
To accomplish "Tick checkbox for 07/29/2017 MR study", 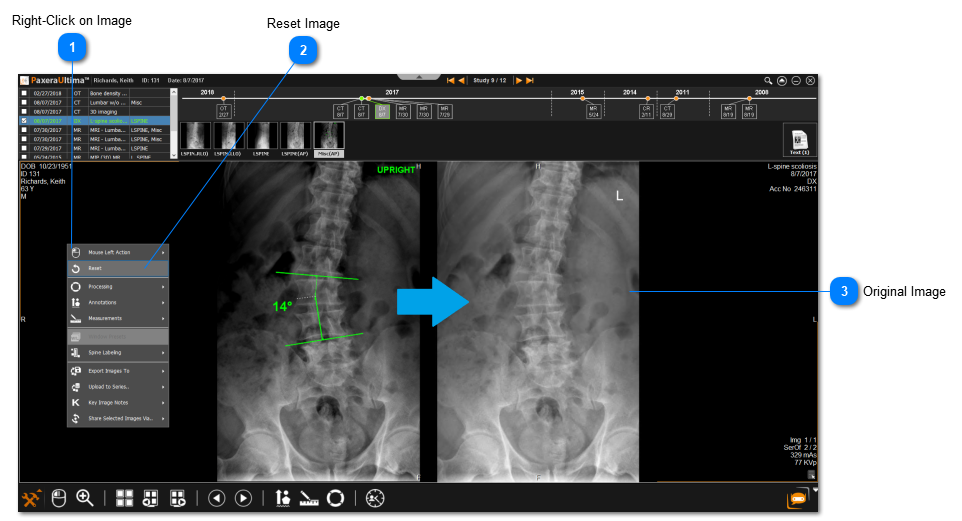I will 24,148.
